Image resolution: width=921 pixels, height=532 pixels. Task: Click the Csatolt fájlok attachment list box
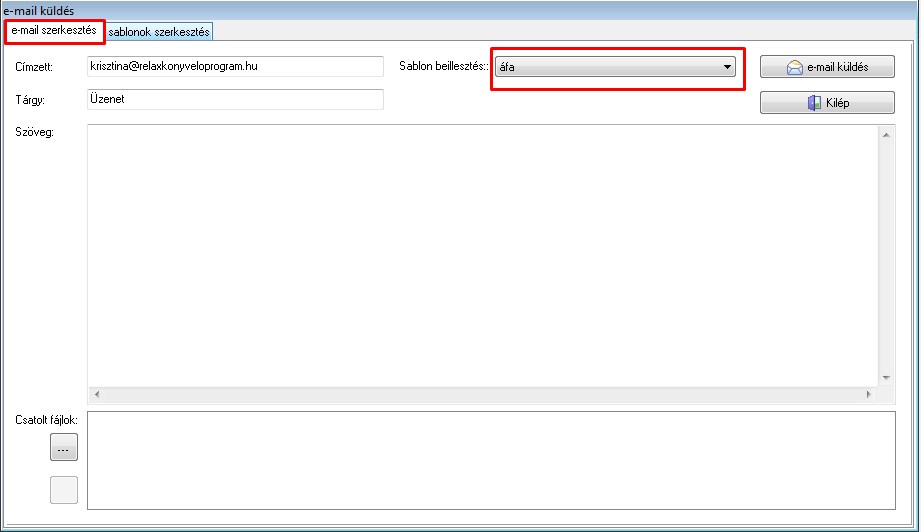click(491, 460)
